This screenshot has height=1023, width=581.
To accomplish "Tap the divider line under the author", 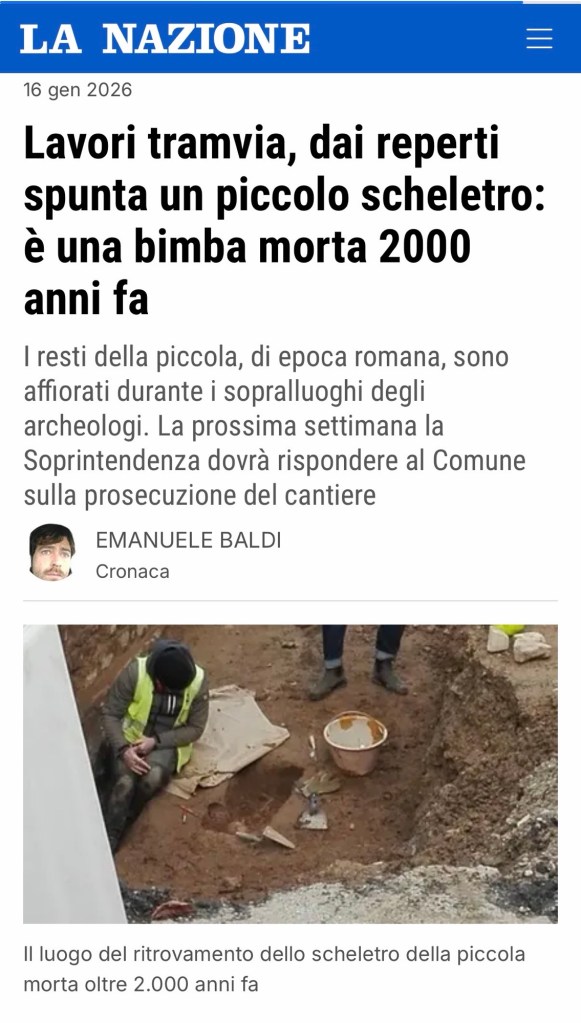I will coord(290,600).
